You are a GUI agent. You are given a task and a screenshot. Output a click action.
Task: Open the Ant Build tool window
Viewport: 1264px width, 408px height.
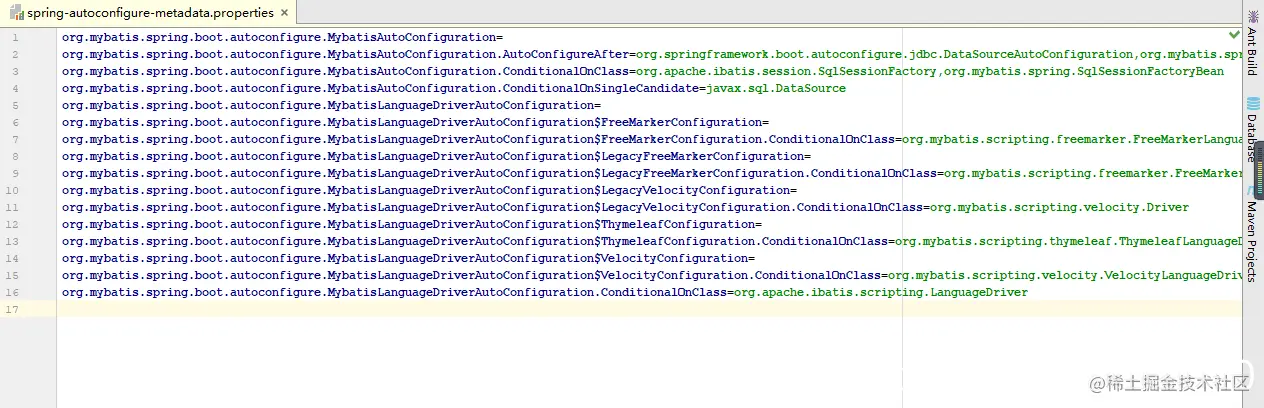[x=1253, y=44]
